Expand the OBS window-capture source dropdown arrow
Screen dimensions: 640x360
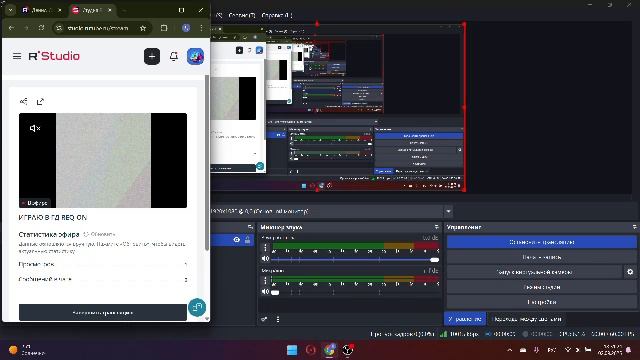[x=448, y=211]
